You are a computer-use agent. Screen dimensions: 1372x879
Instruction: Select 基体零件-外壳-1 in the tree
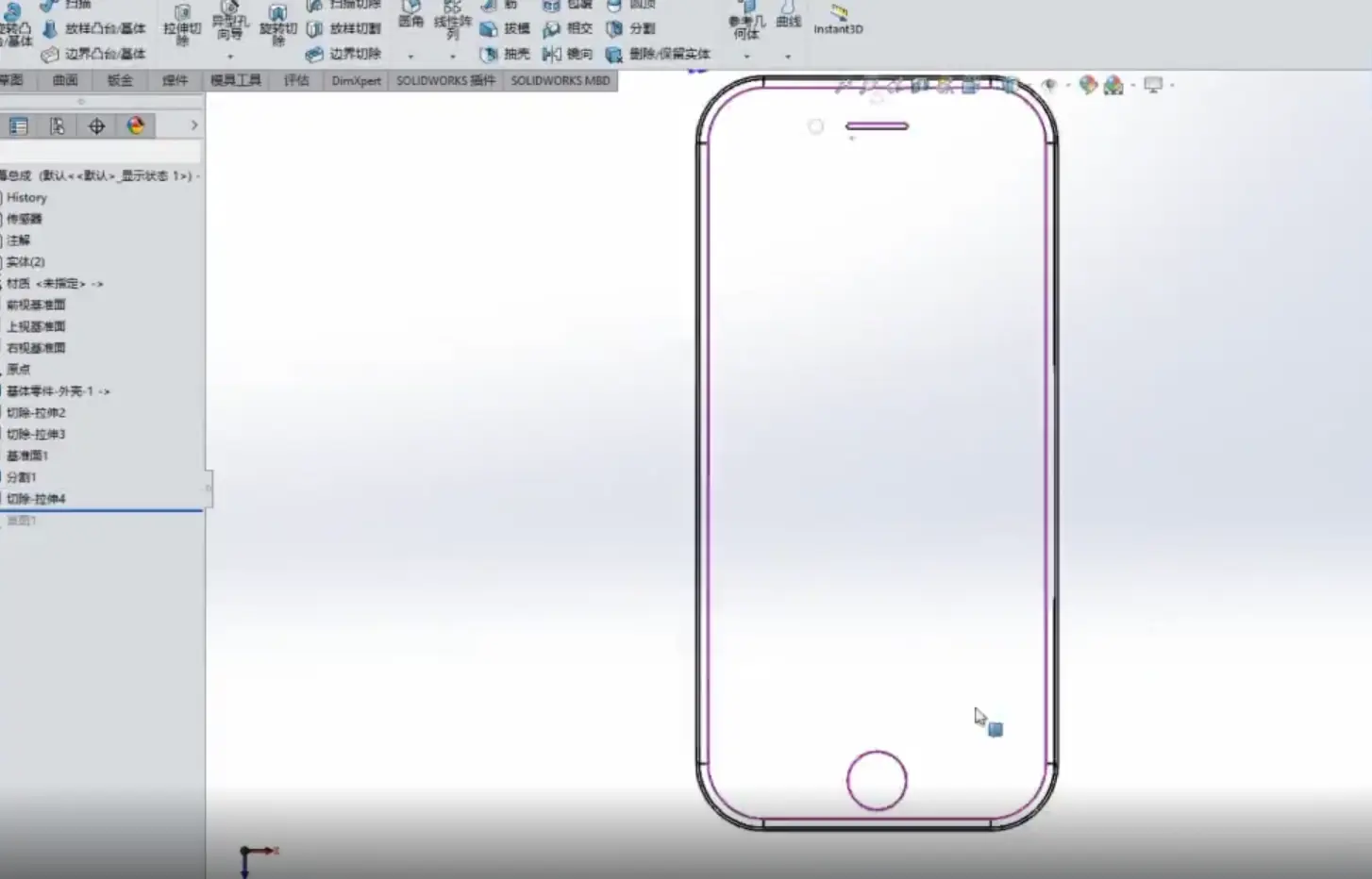pos(58,391)
